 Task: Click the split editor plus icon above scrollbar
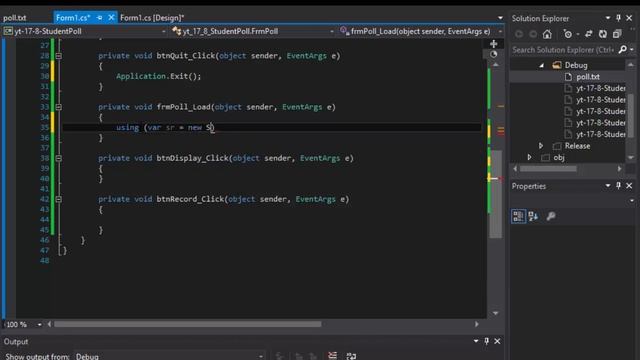[x=493, y=44]
